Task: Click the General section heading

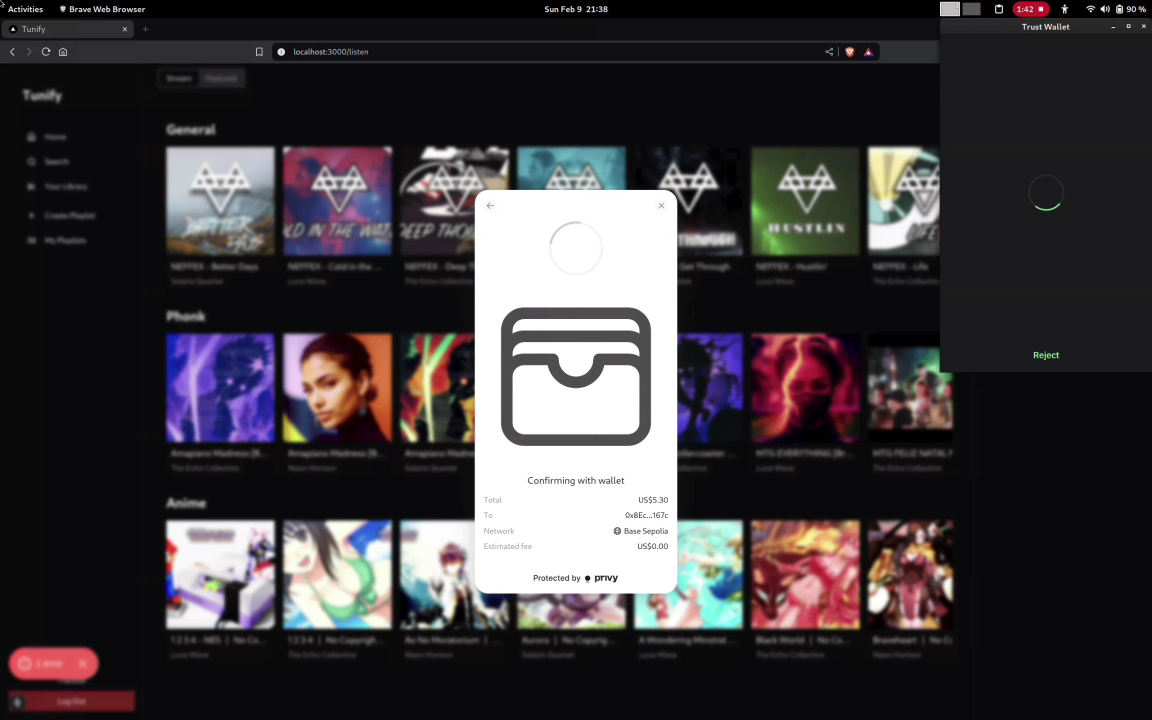Action: pyautogui.click(x=191, y=129)
